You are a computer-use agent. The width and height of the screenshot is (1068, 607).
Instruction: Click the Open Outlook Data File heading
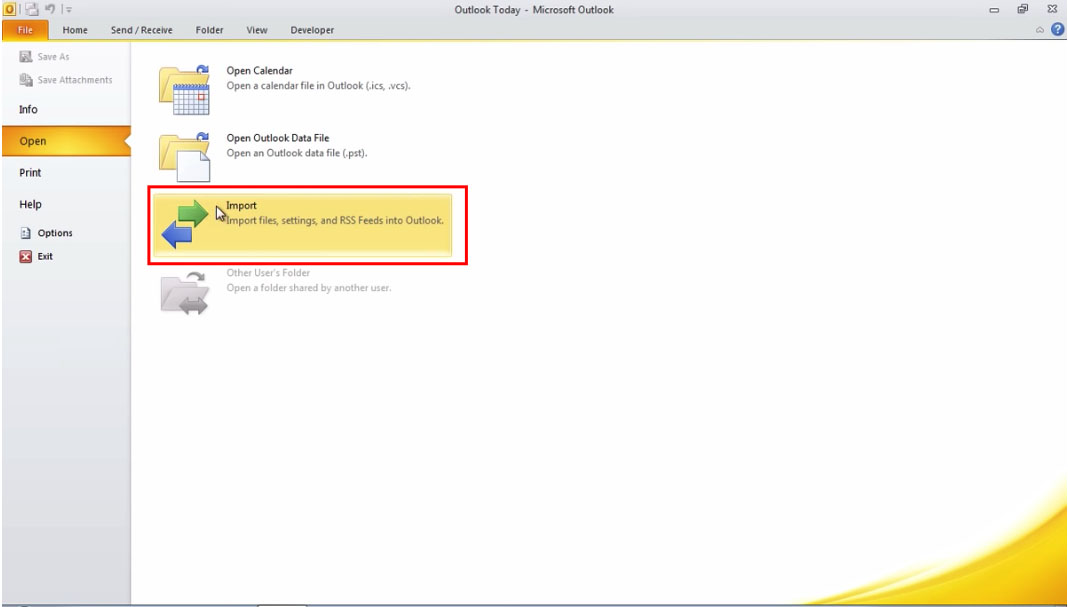click(278, 138)
